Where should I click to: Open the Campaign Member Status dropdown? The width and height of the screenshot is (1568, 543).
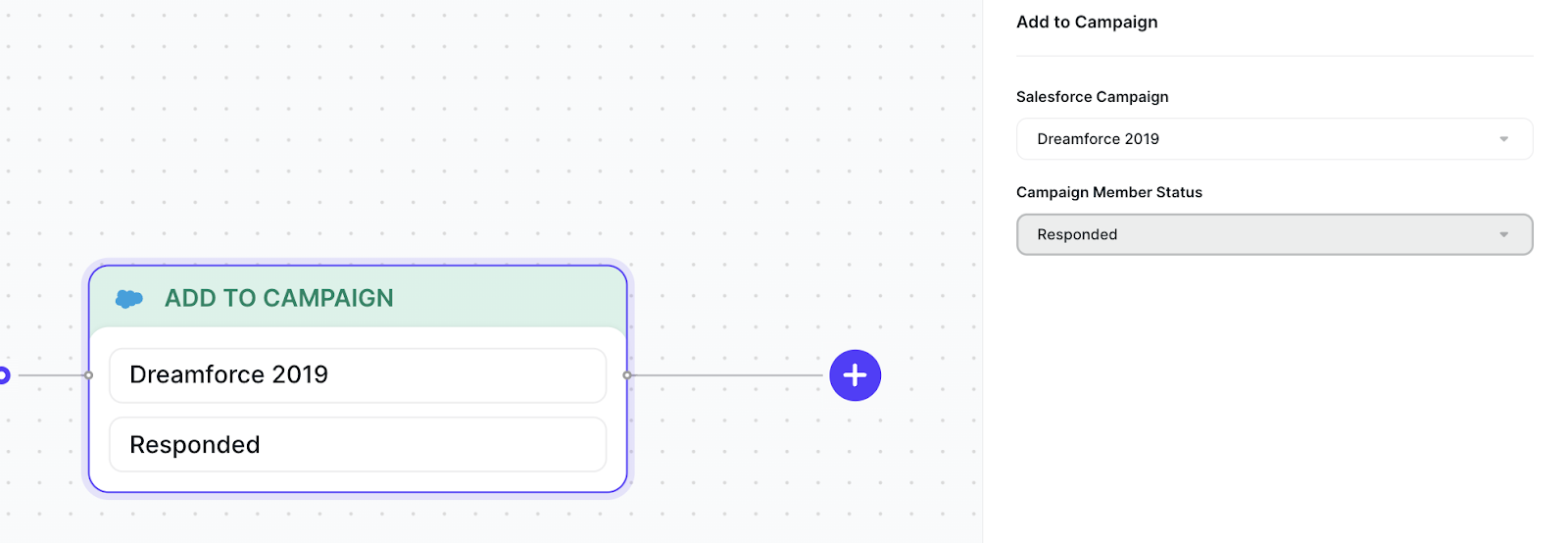[1274, 235]
